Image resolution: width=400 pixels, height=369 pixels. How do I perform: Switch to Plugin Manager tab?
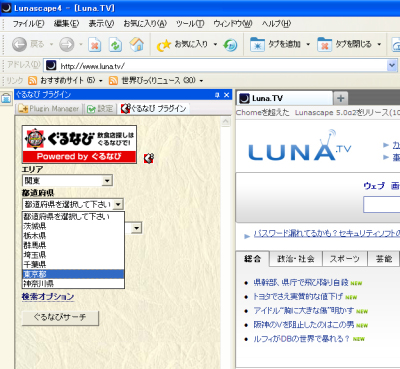[x=49, y=109]
